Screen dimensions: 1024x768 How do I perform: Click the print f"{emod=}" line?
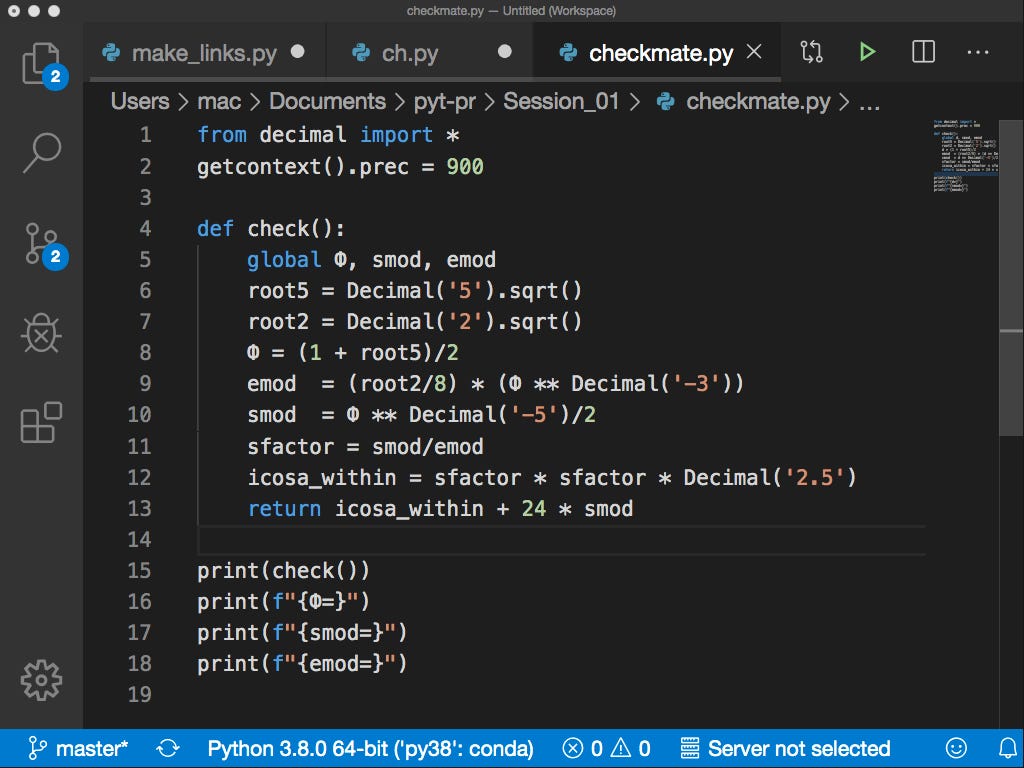coord(302,664)
